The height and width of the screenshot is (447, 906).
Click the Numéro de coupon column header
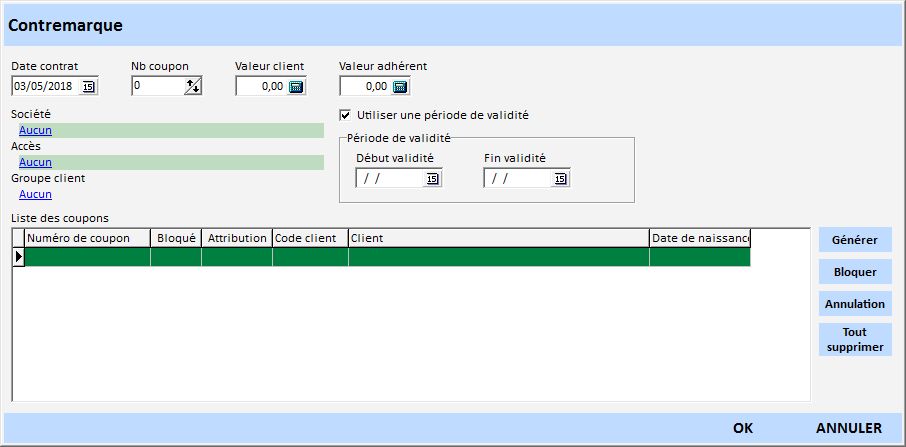click(87, 238)
